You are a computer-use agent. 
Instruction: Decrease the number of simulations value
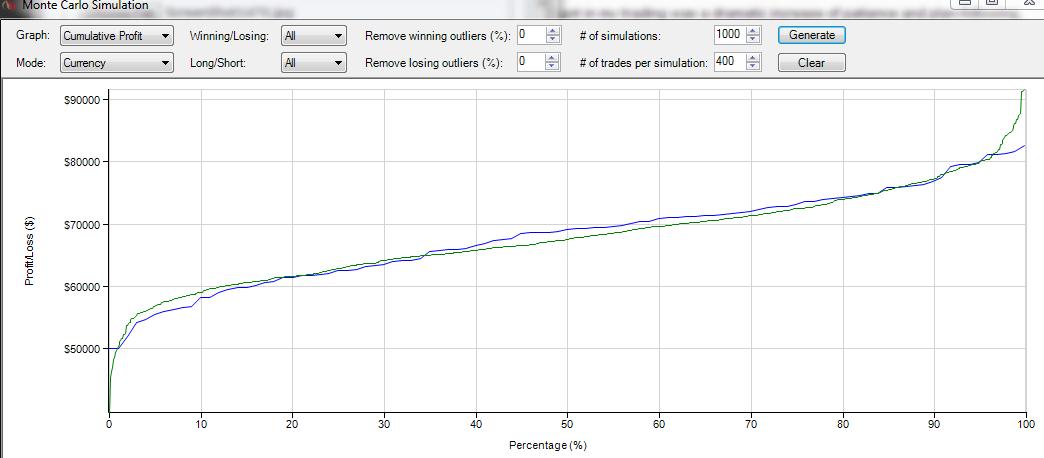point(753,39)
